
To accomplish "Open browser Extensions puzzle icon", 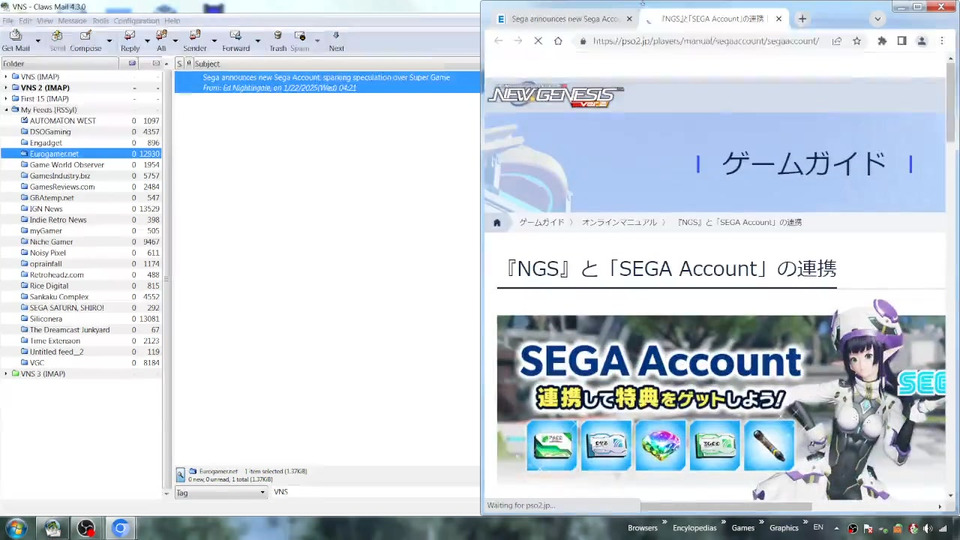I will coord(882,41).
